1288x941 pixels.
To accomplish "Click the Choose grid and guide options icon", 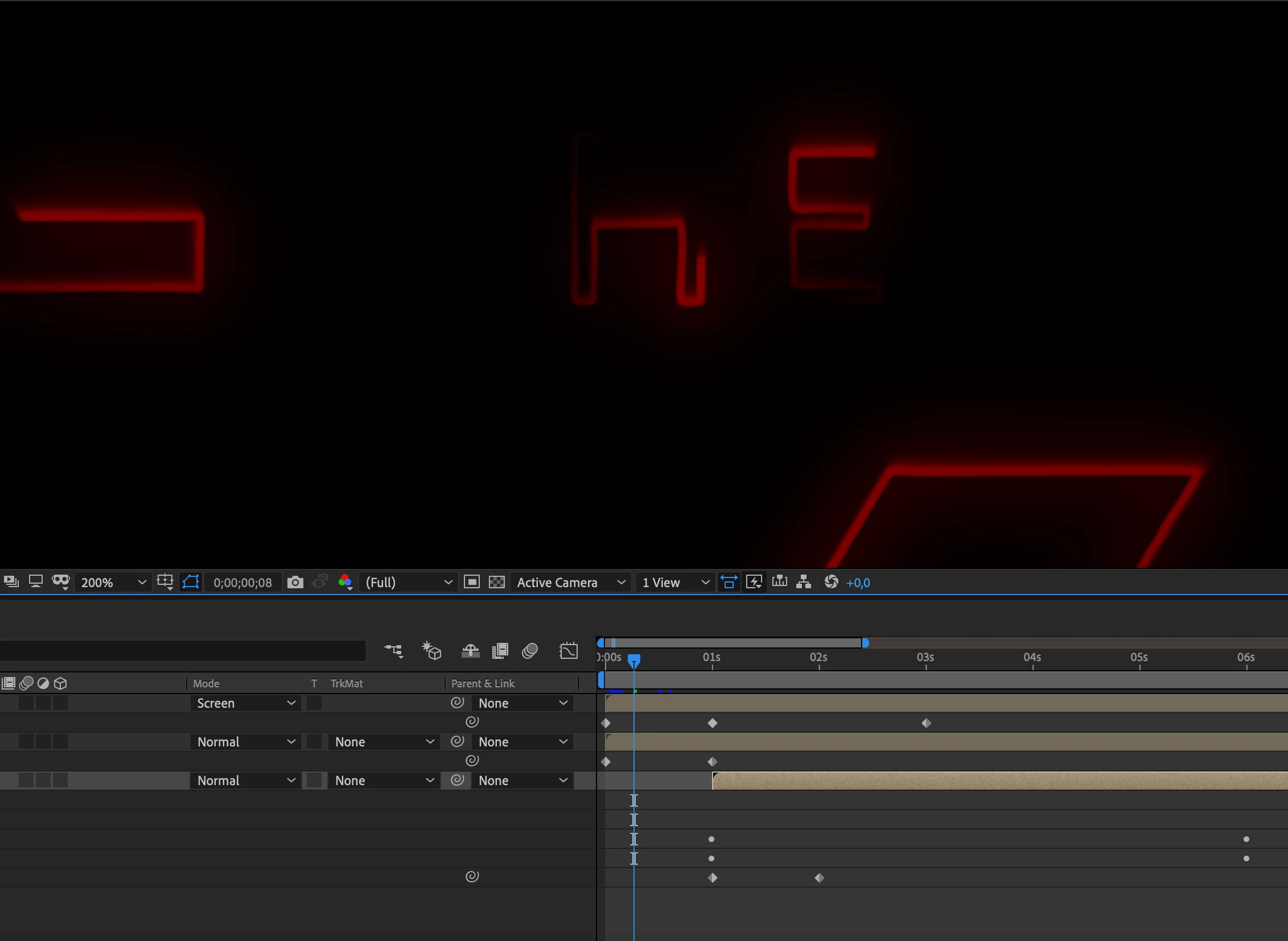I will point(165,582).
